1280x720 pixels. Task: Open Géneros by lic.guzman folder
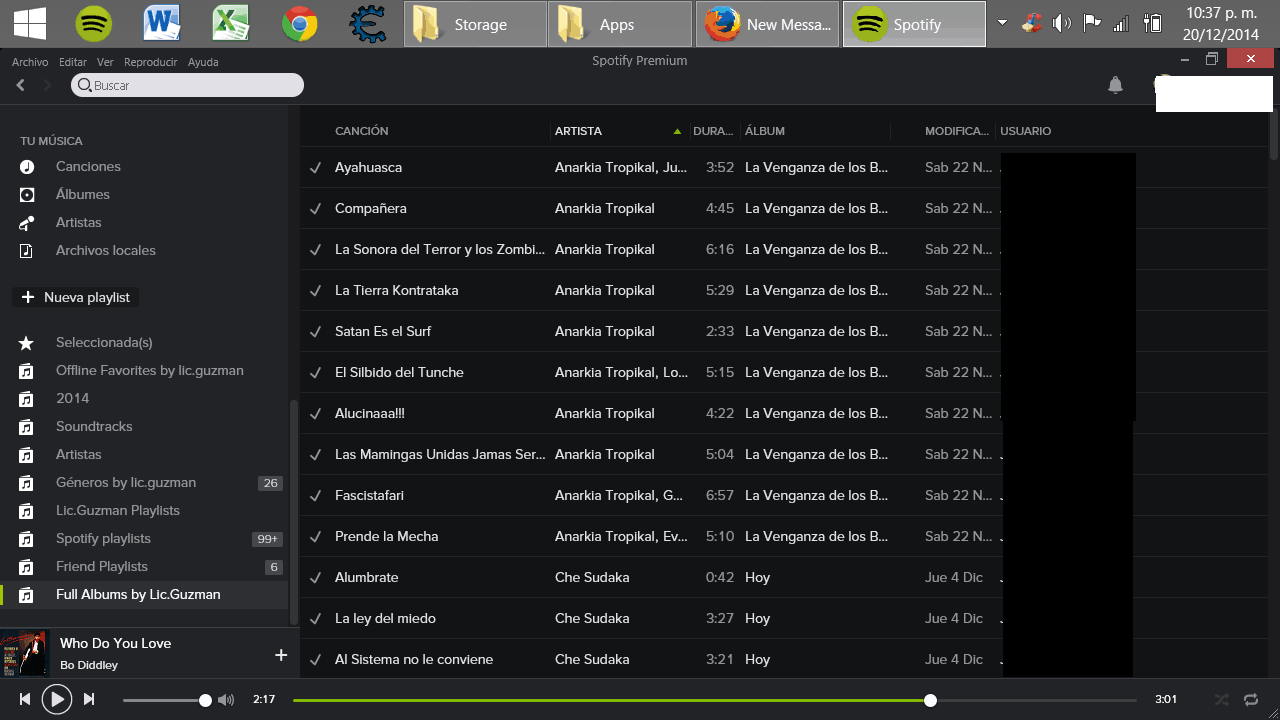coord(126,483)
